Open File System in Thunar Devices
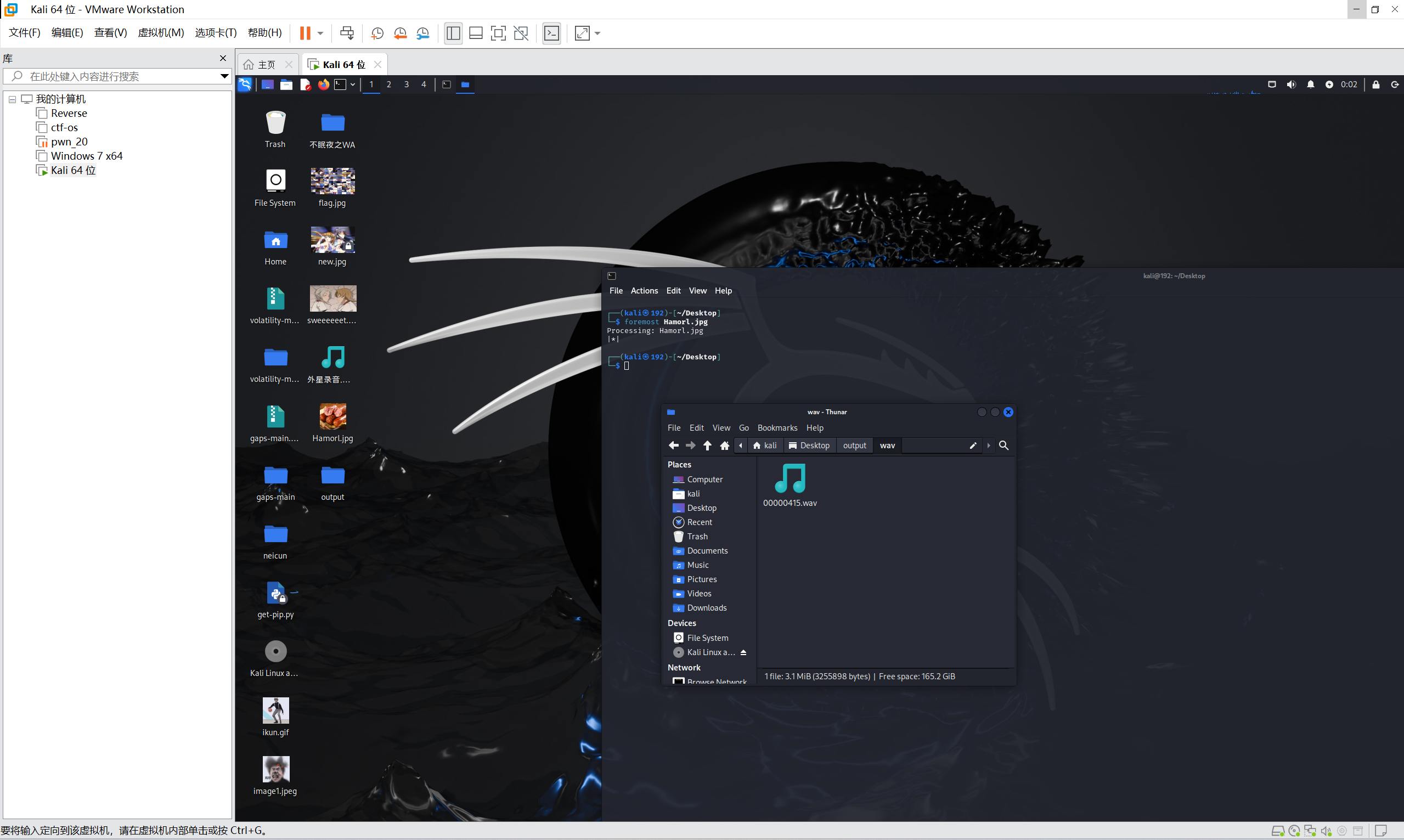Viewport: 1404px width, 840px height. pyautogui.click(x=707, y=638)
